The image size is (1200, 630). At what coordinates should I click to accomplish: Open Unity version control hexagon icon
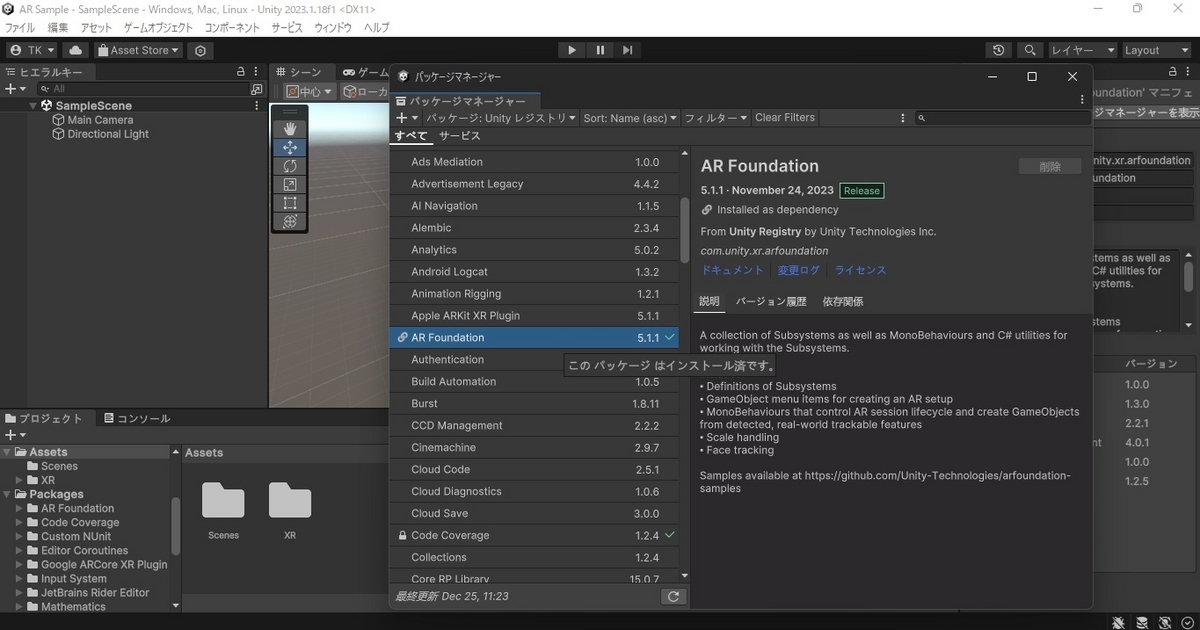[201, 50]
